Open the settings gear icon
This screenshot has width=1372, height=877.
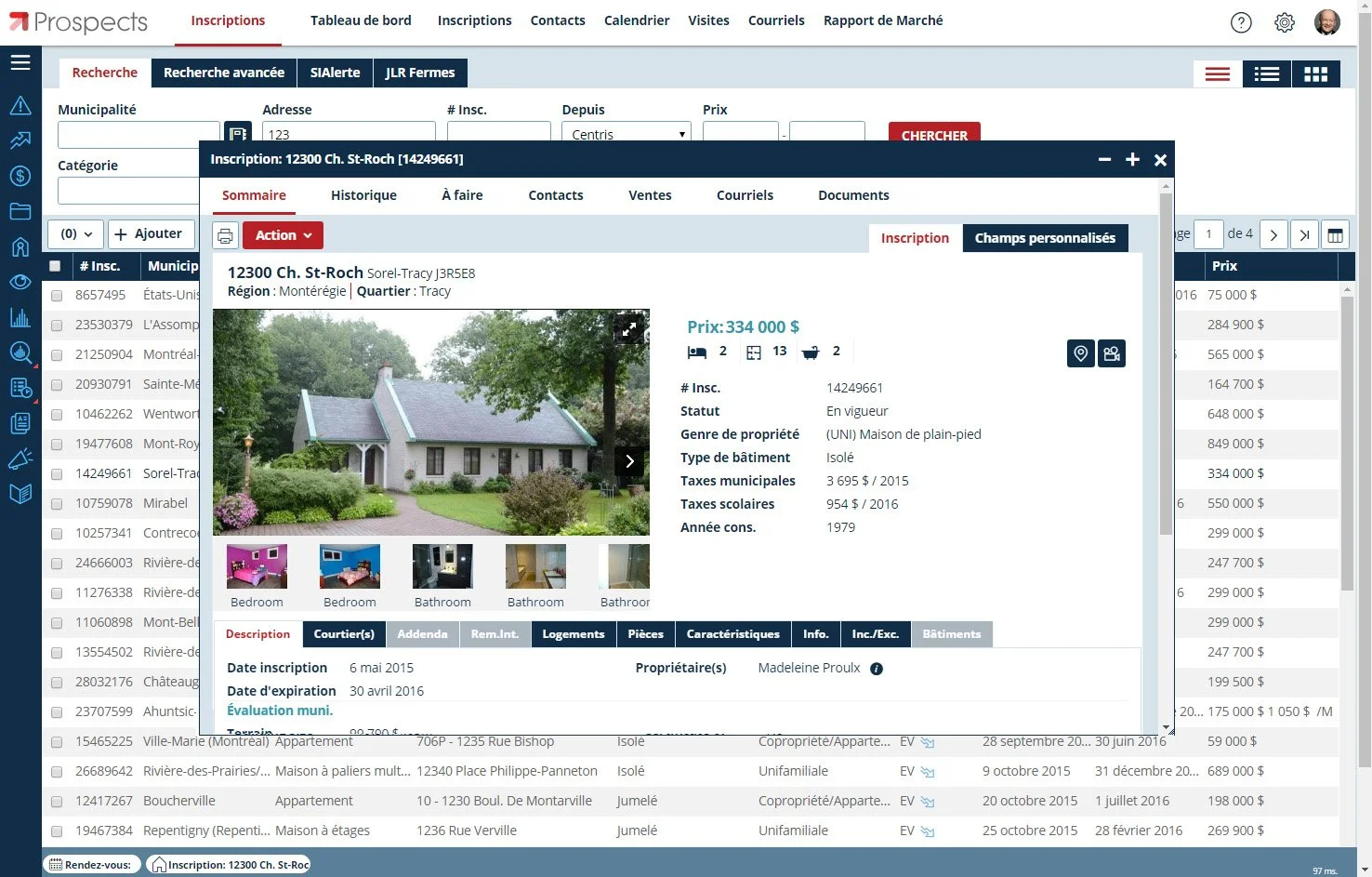(x=1285, y=22)
